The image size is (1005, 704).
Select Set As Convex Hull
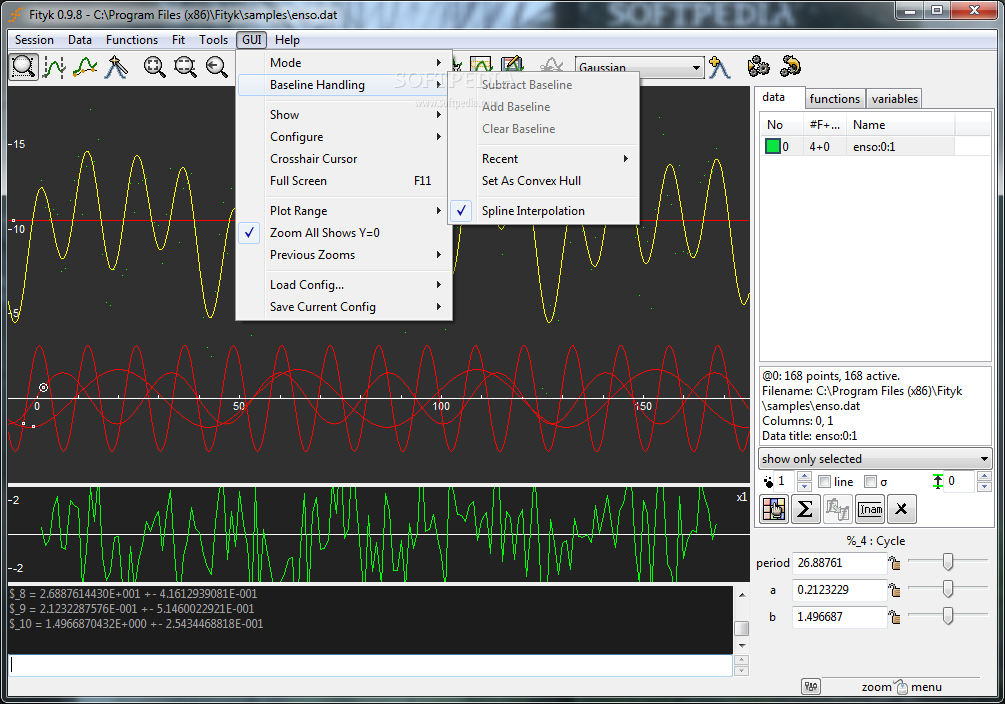coord(544,181)
